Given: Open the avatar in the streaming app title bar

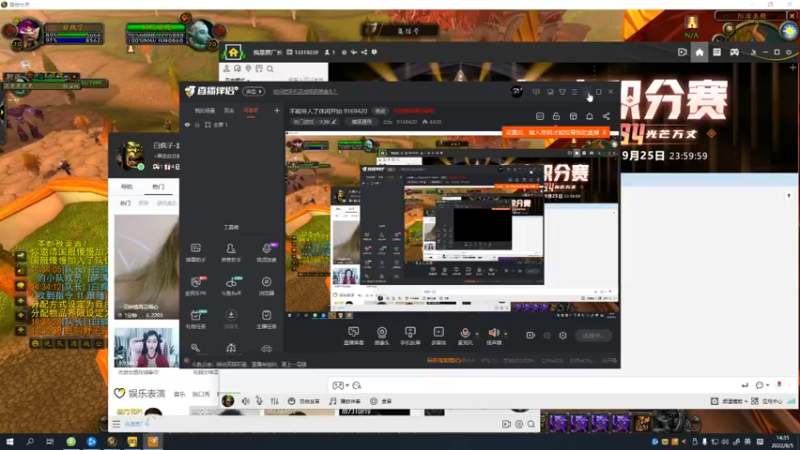Looking at the screenshot, I should [x=516, y=91].
